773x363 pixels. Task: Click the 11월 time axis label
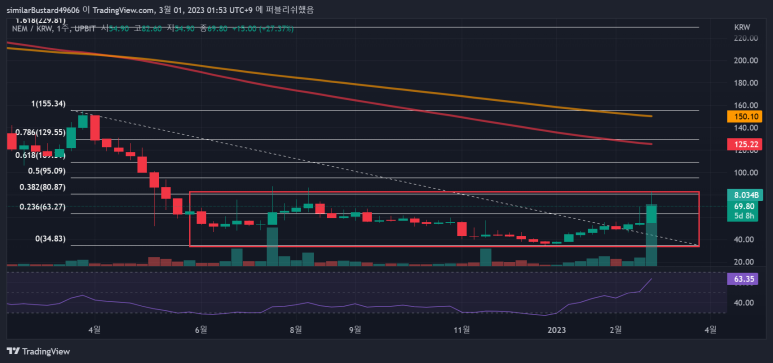462,330
